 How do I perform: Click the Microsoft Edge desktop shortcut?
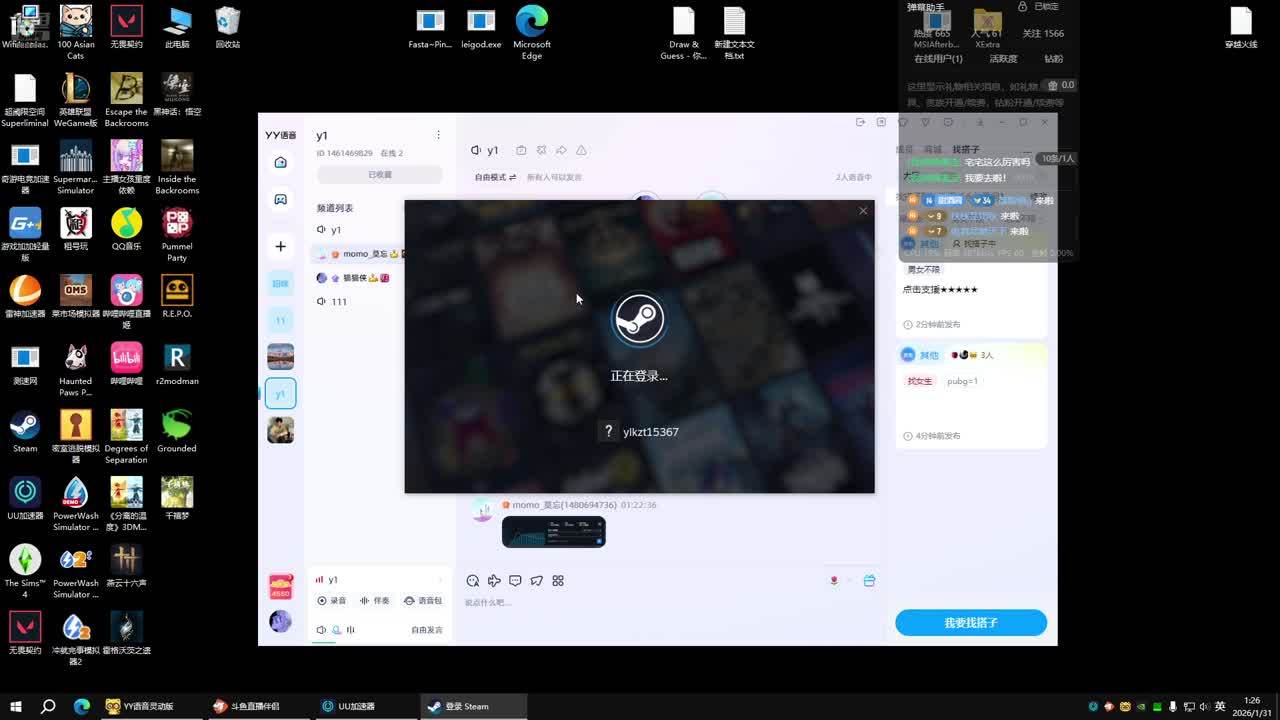(532, 33)
